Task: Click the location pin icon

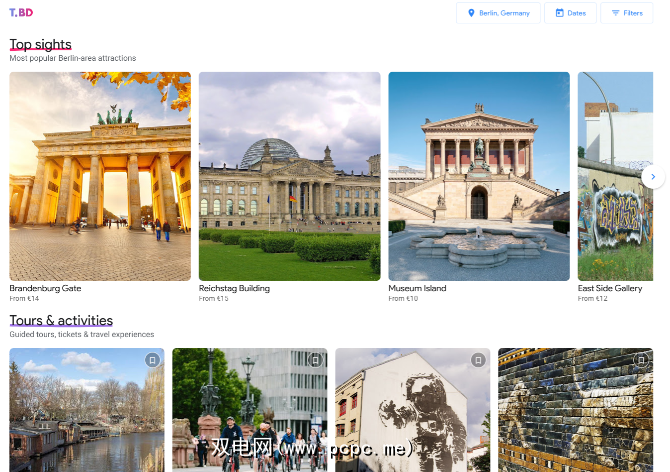Action: tap(471, 13)
